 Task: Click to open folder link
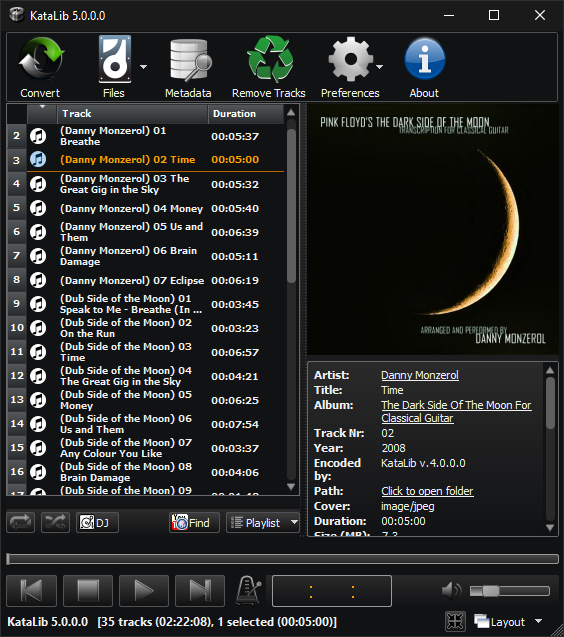point(427,491)
